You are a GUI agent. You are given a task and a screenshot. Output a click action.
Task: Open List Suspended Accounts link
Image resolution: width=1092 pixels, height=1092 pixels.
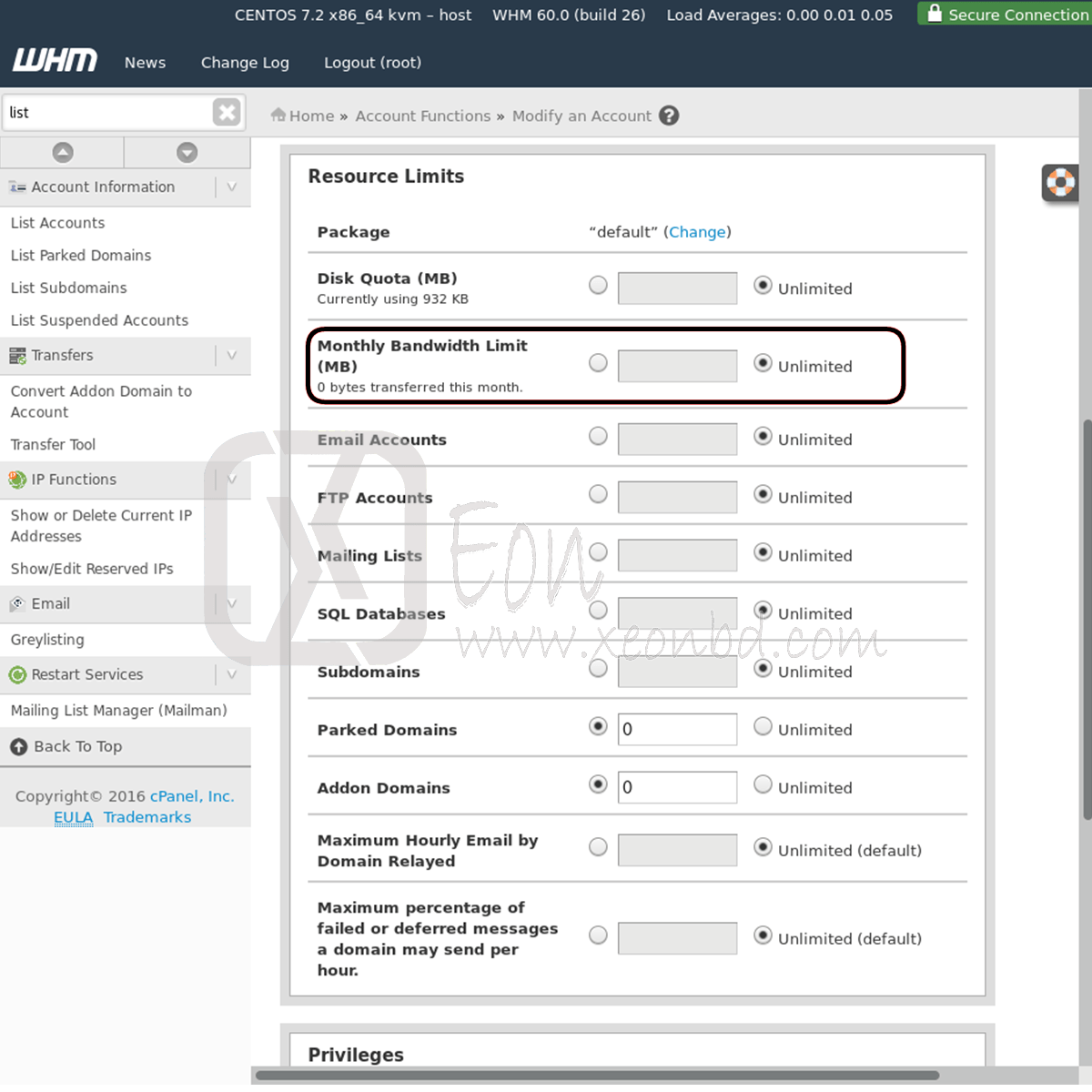pyautogui.click(x=99, y=320)
